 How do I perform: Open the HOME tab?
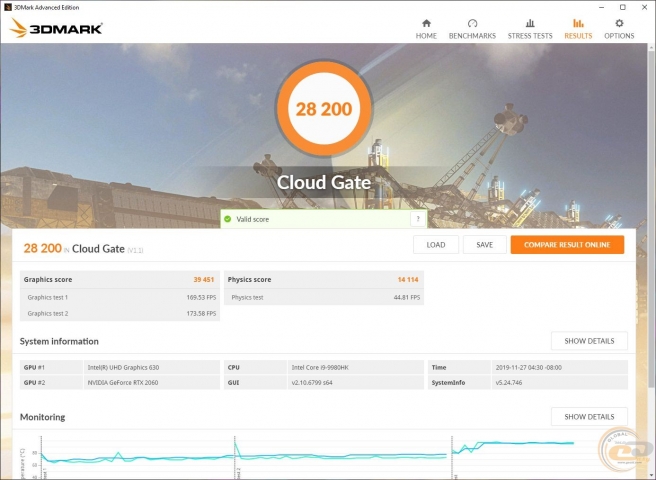point(426,29)
